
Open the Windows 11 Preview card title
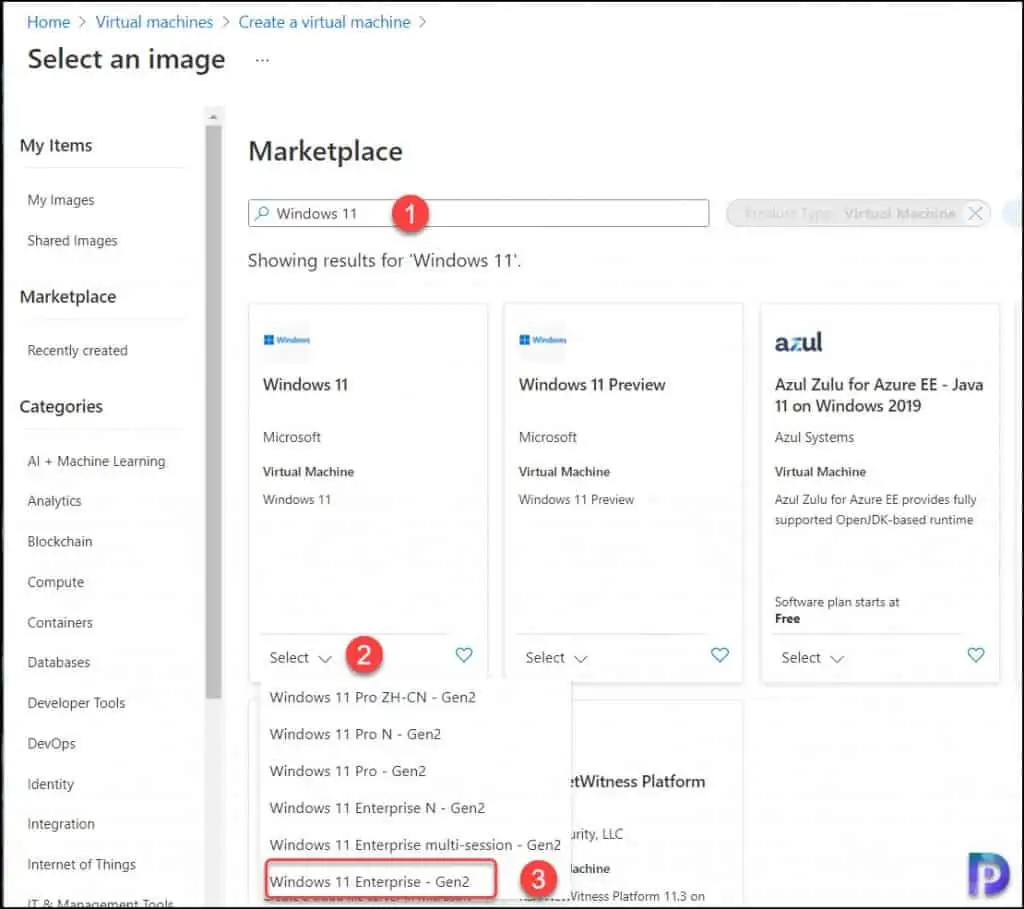pyautogui.click(x=592, y=385)
